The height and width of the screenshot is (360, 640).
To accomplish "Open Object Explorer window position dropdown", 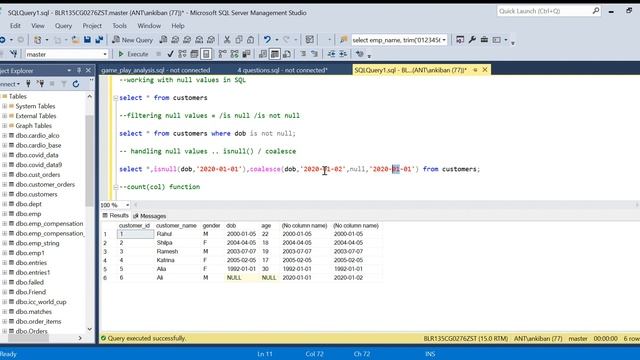I will pyautogui.click(x=69, y=71).
